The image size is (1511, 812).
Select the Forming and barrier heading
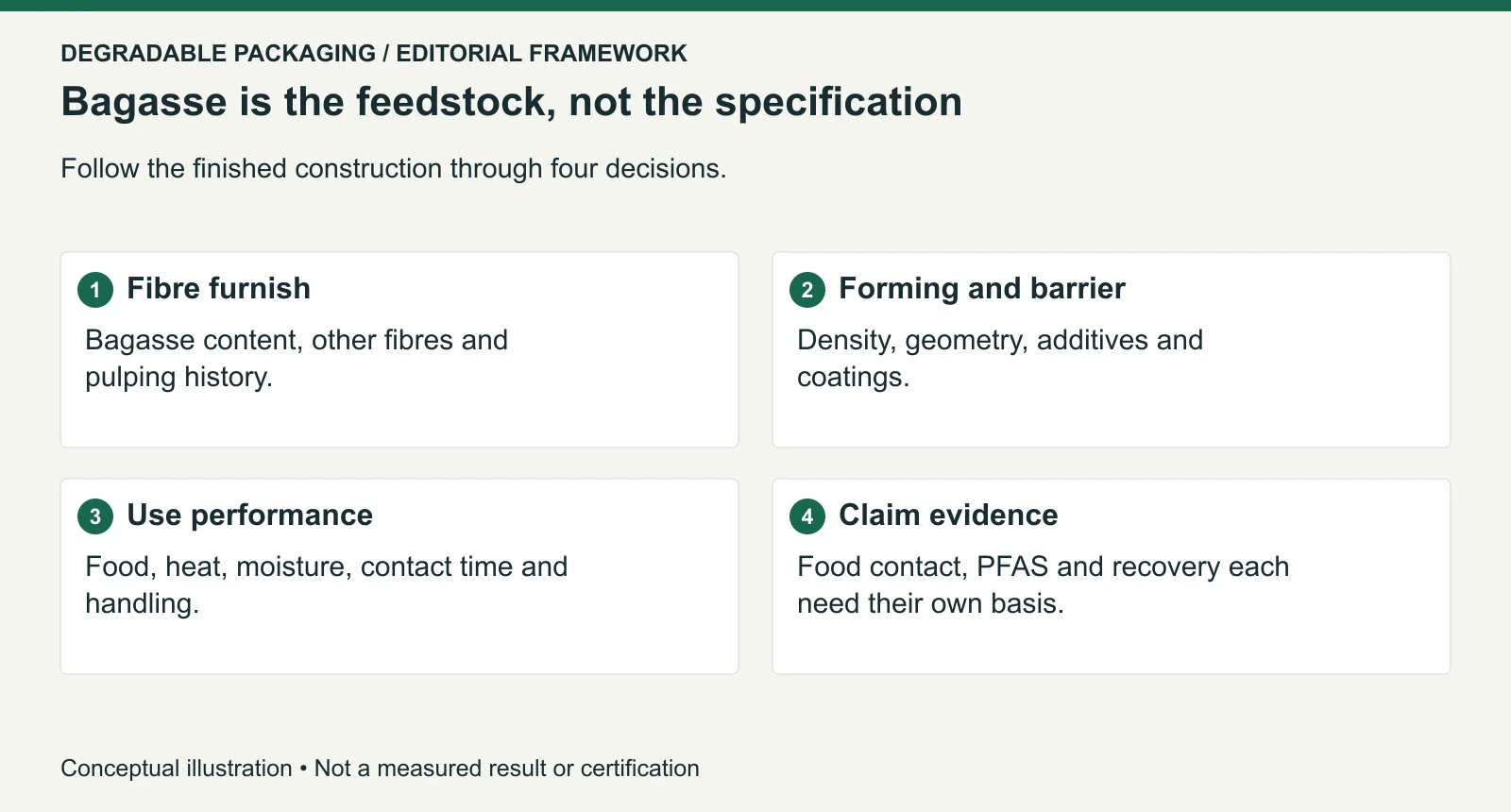(982, 288)
